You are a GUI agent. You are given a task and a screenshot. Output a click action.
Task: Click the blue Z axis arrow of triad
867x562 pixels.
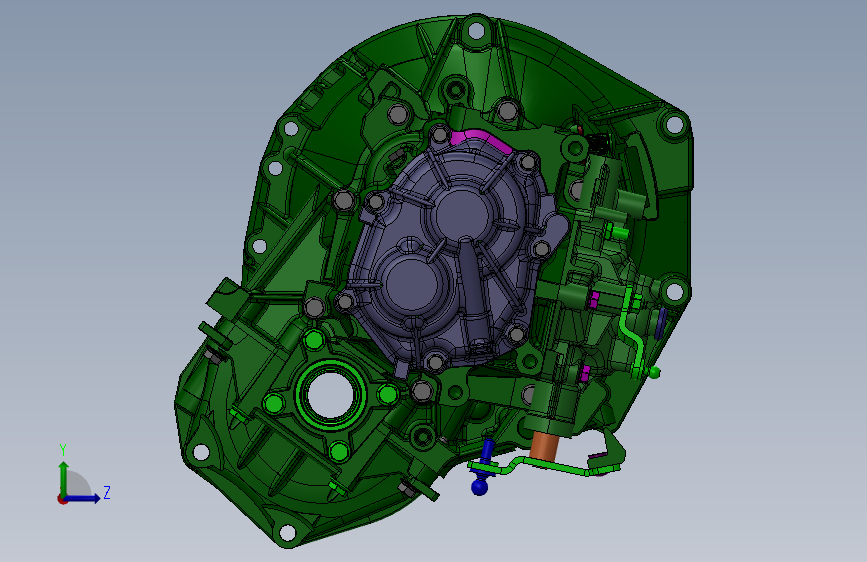pos(84,498)
